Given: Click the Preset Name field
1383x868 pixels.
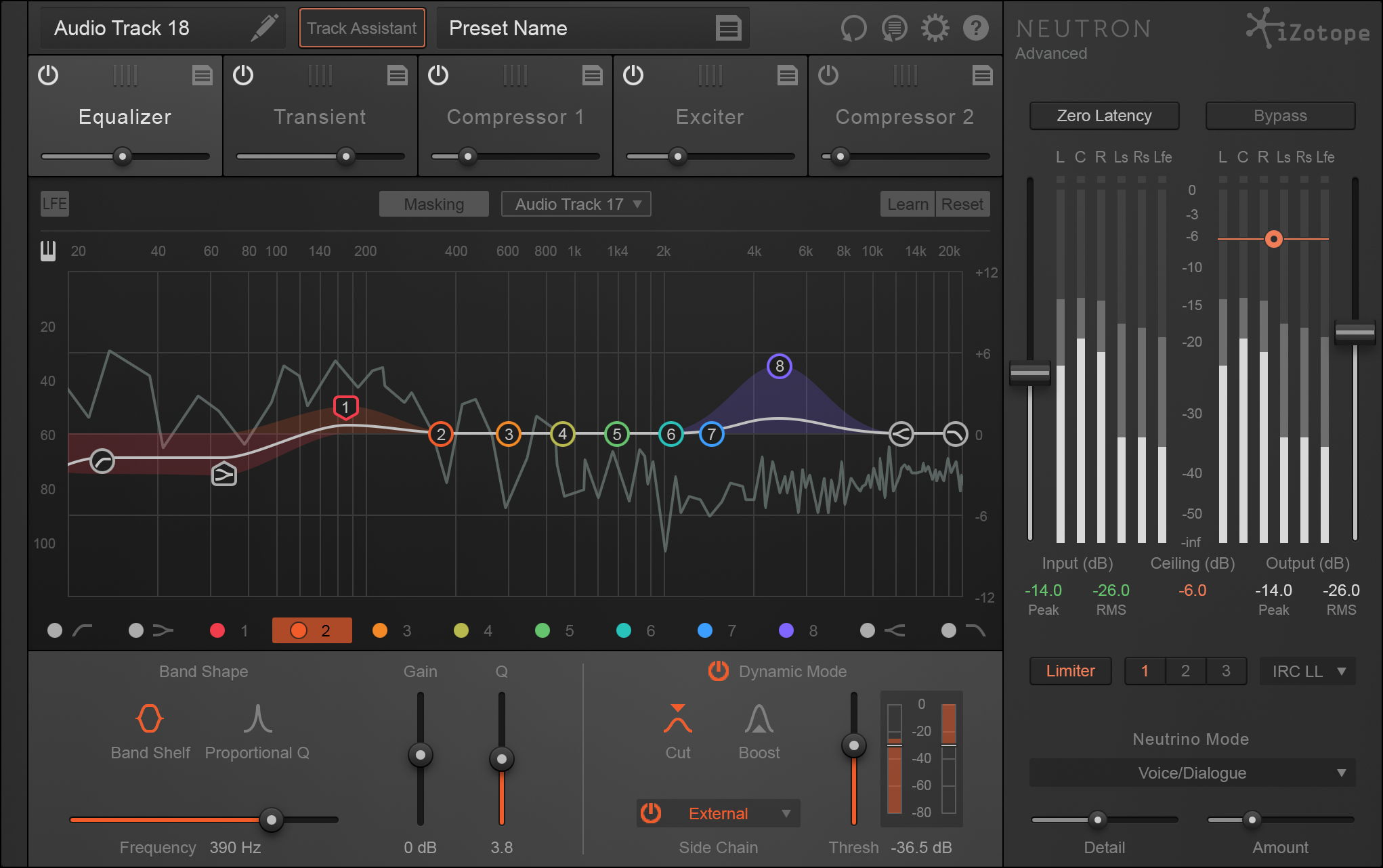Looking at the screenshot, I should pos(593,28).
